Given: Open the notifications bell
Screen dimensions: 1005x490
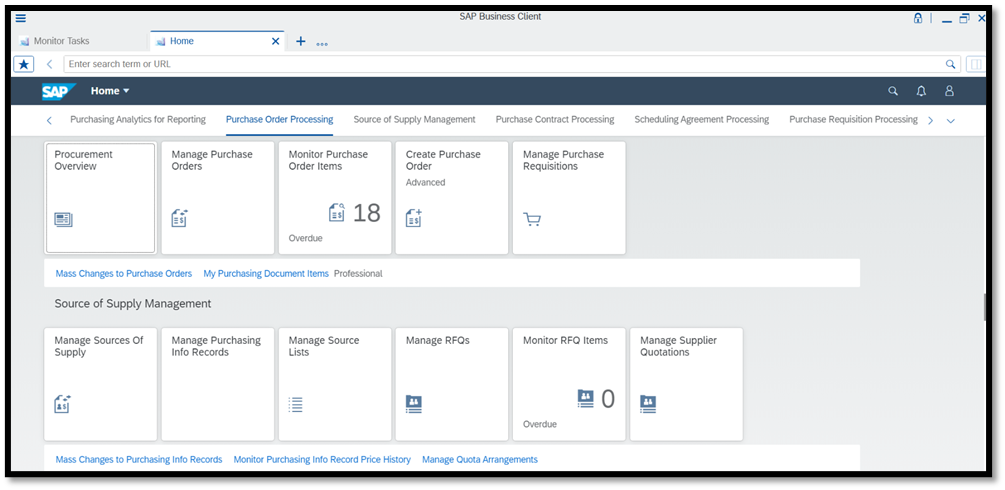Looking at the screenshot, I should (921, 91).
